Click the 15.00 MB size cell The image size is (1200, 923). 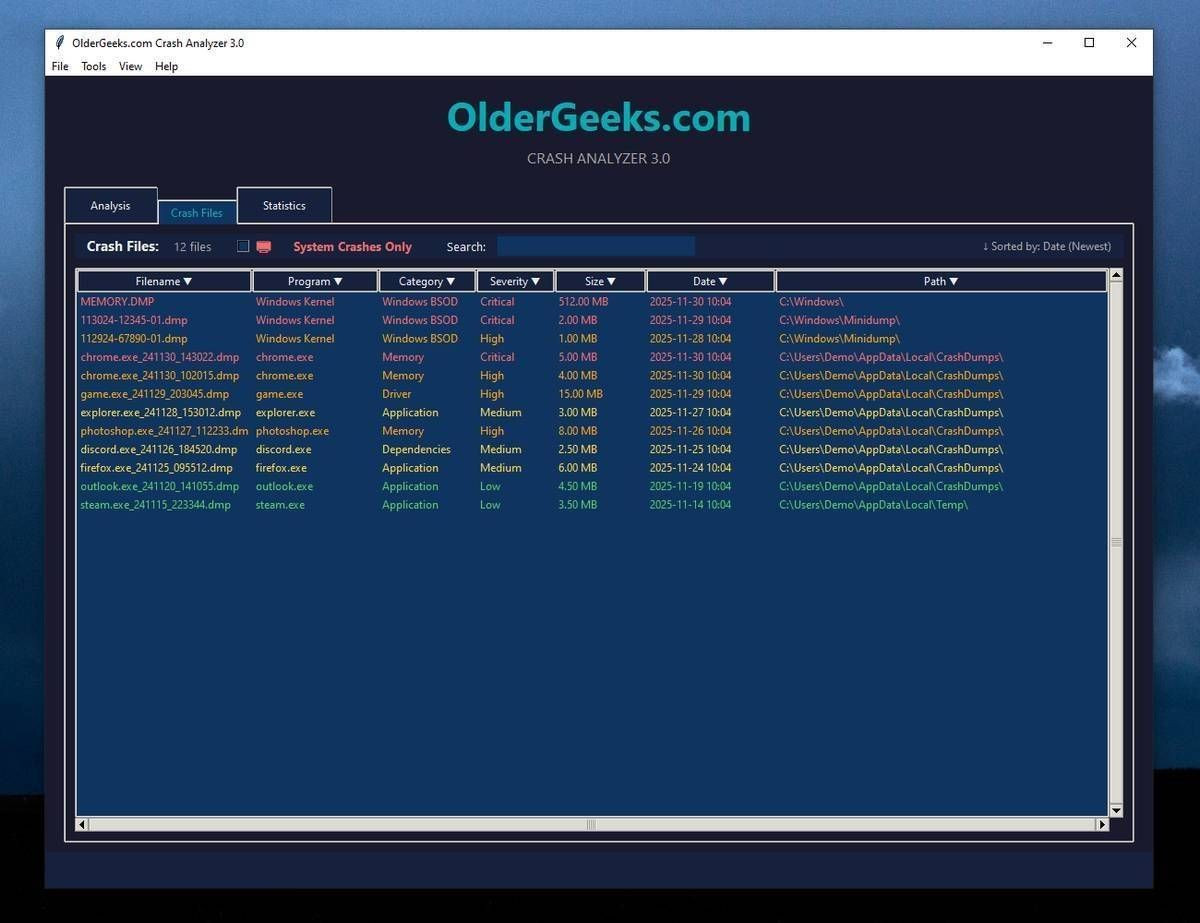click(x=580, y=394)
